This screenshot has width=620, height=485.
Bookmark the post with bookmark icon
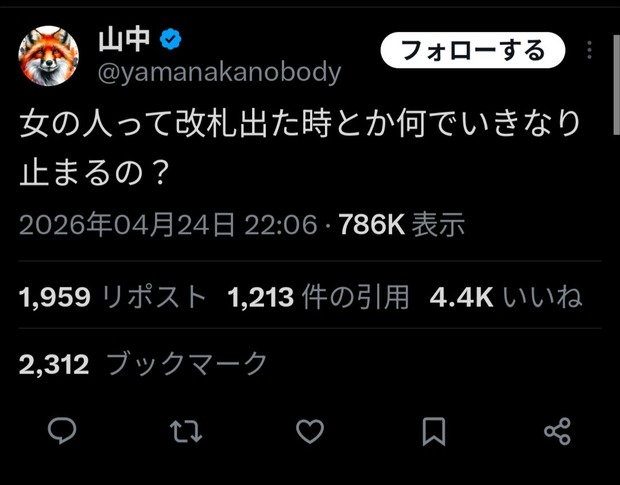pos(434,432)
